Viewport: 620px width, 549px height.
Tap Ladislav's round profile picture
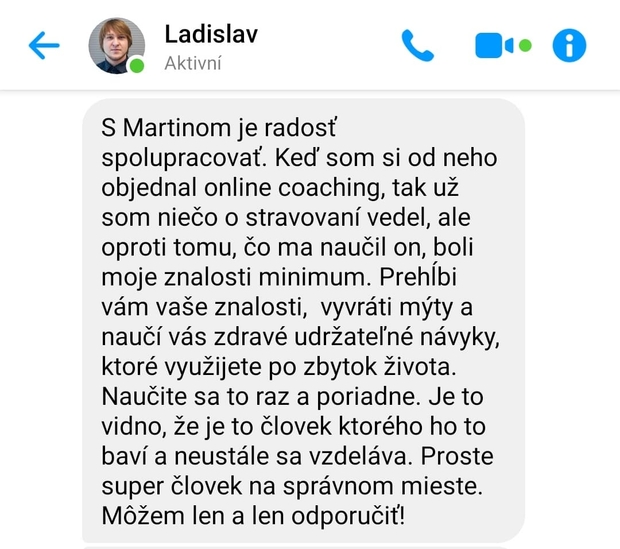point(117,45)
